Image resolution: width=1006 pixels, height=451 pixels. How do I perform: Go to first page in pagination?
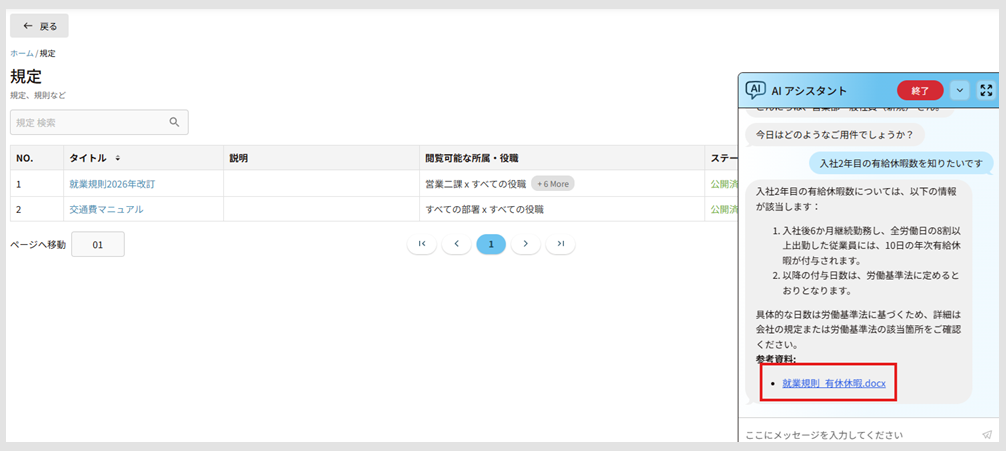pos(421,244)
